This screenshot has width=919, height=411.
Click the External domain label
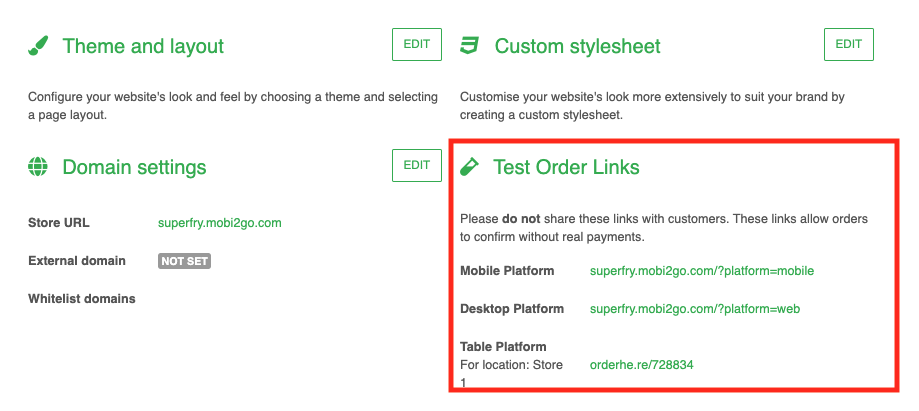coord(77,261)
